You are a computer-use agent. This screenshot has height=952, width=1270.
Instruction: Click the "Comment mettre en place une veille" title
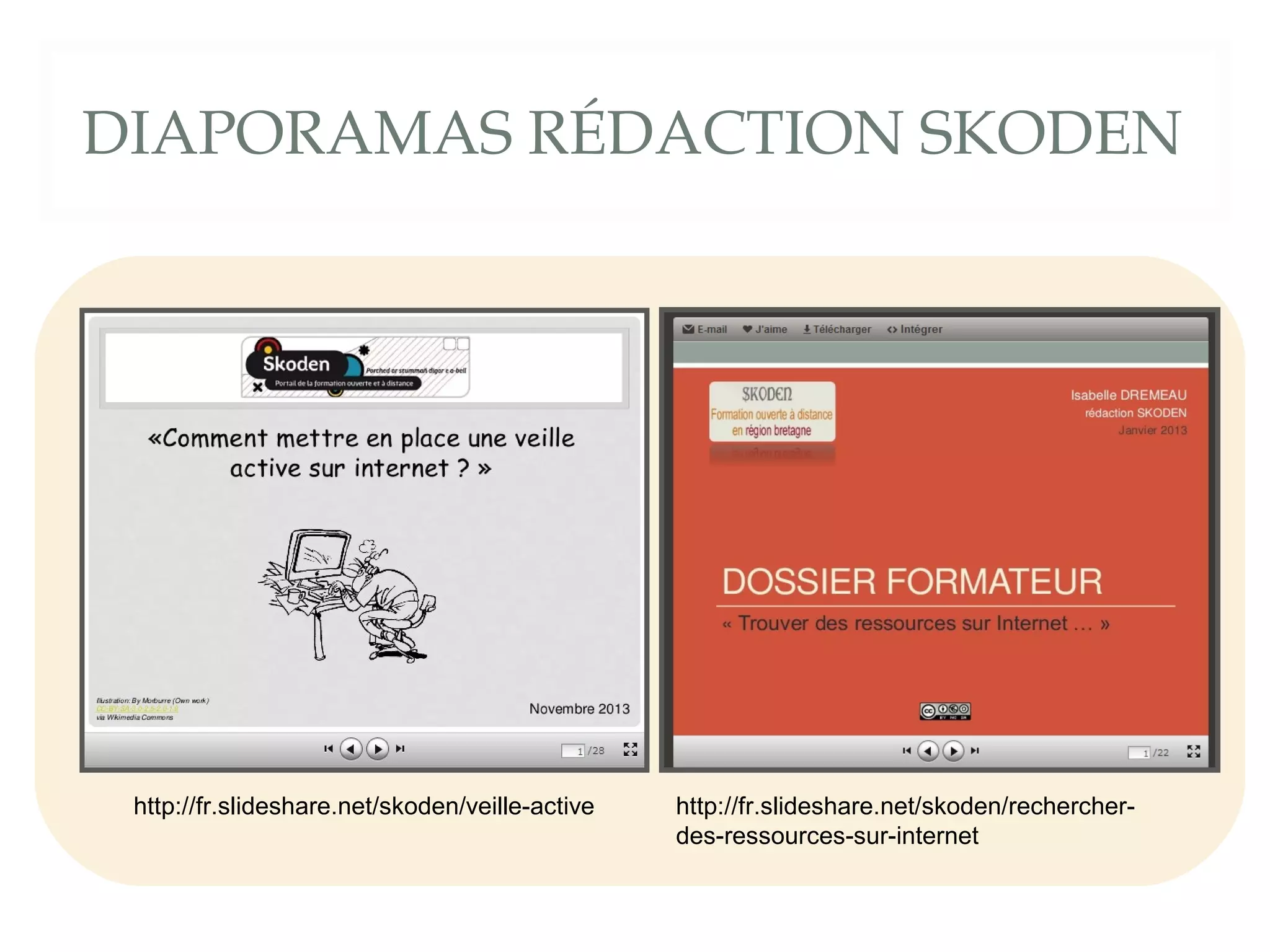361,453
